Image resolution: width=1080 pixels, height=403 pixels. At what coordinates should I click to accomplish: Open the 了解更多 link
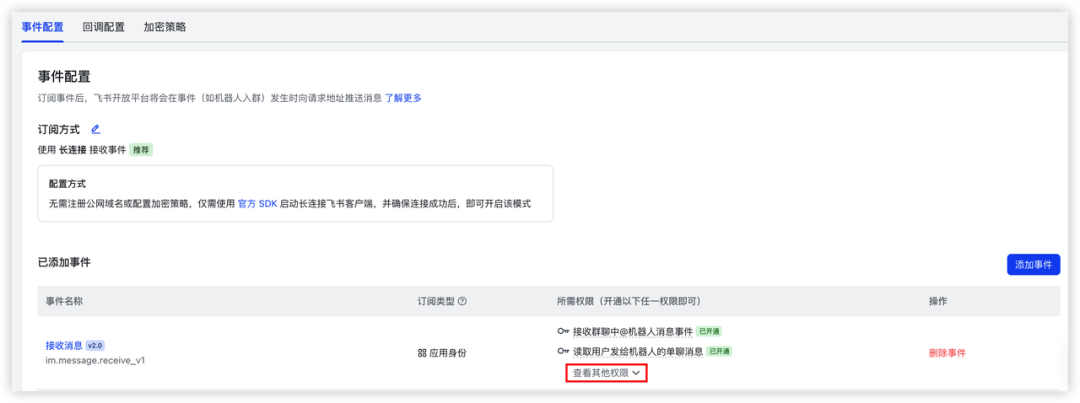403,98
